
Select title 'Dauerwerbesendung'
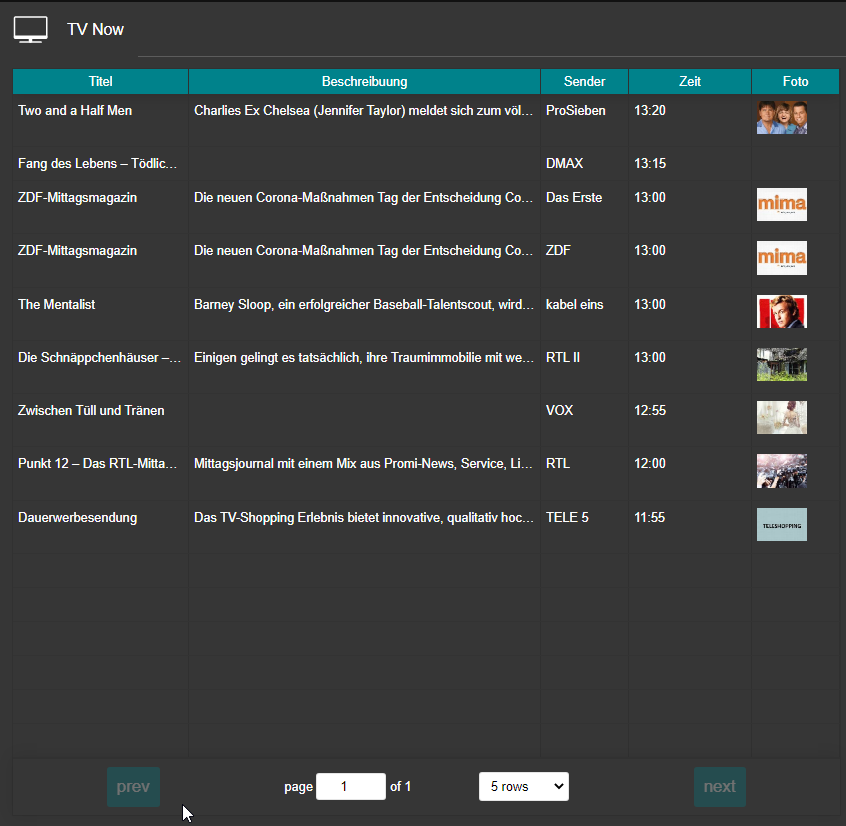(78, 517)
